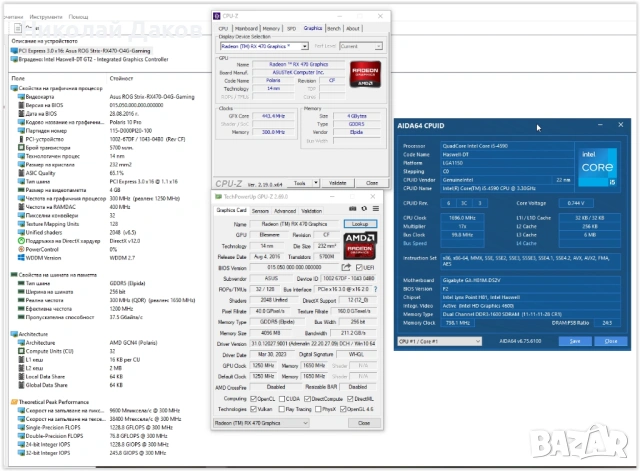
Task: Click the Theoretical Peak Performance folder icon
Action: click(14, 402)
